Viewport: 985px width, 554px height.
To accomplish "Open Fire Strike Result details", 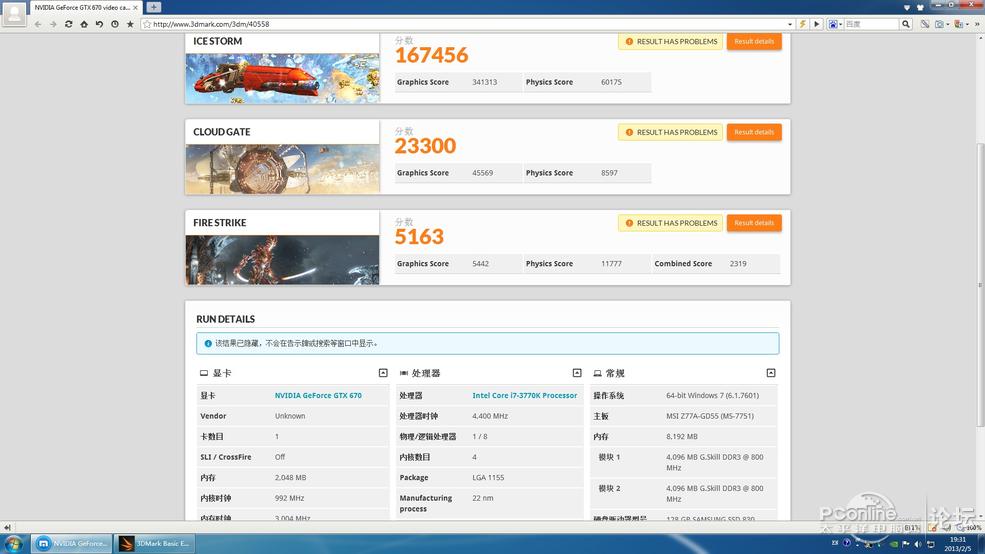I will click(754, 223).
